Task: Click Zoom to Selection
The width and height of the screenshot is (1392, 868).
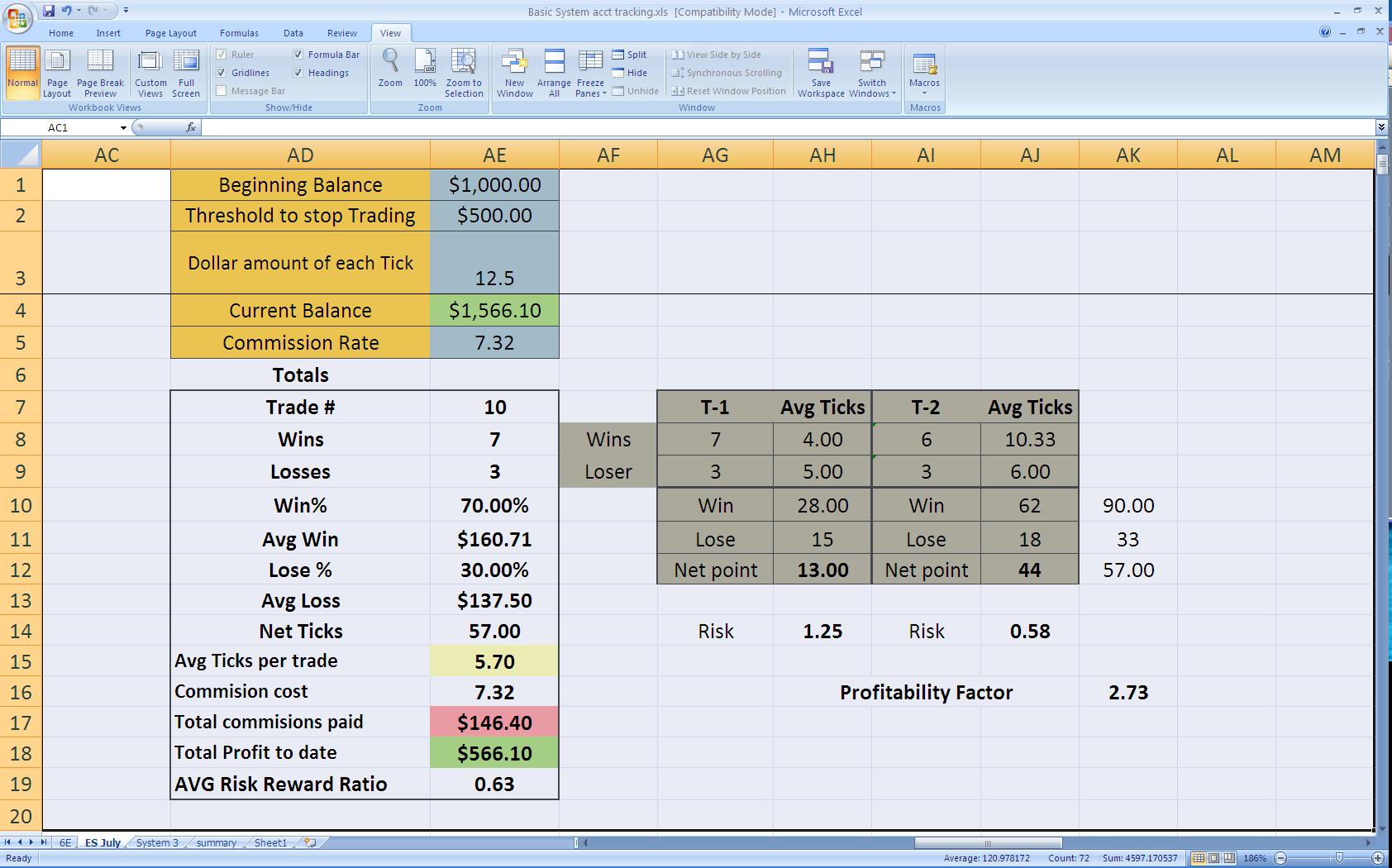Action: click(464, 73)
